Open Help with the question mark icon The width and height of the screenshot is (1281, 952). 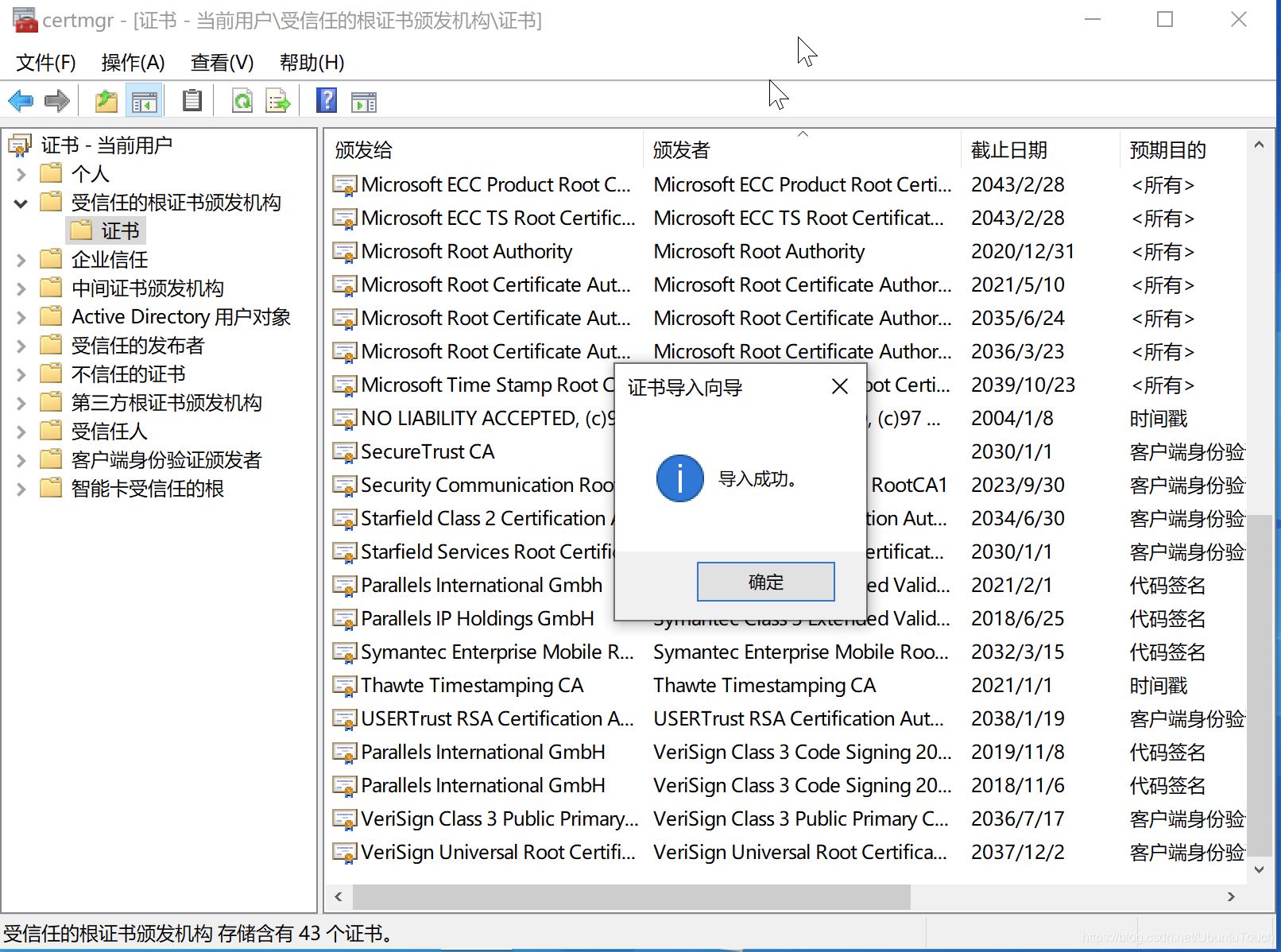326,101
